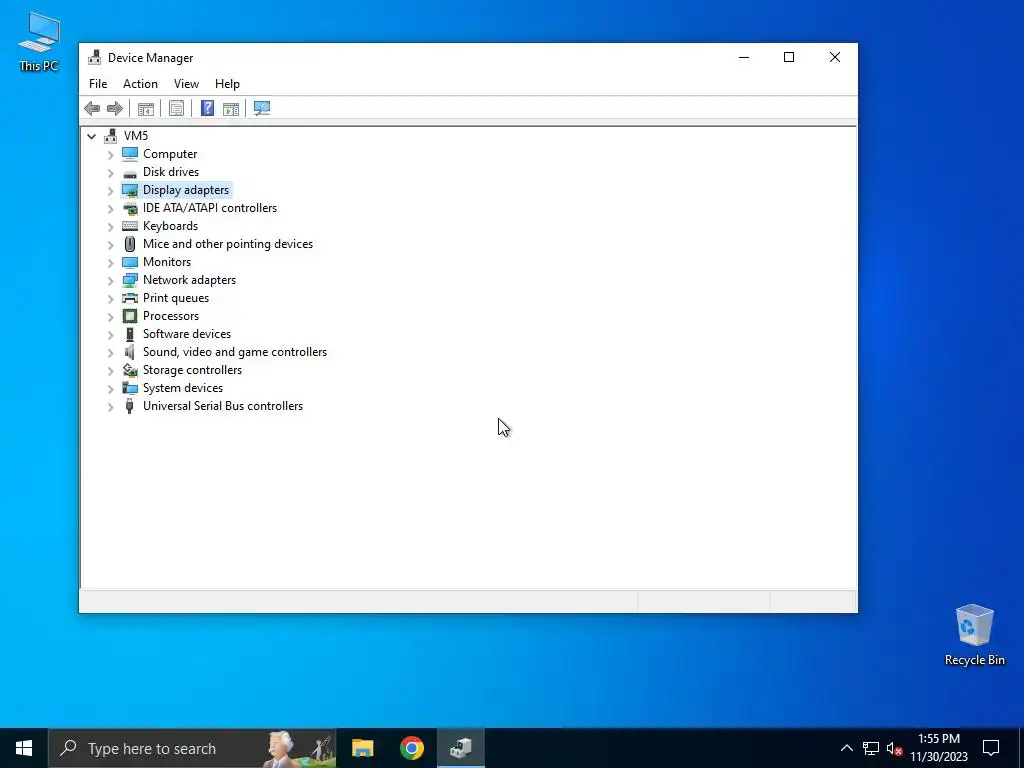Click the Computer category icon
This screenshot has width=1024, height=768.
[x=130, y=154]
